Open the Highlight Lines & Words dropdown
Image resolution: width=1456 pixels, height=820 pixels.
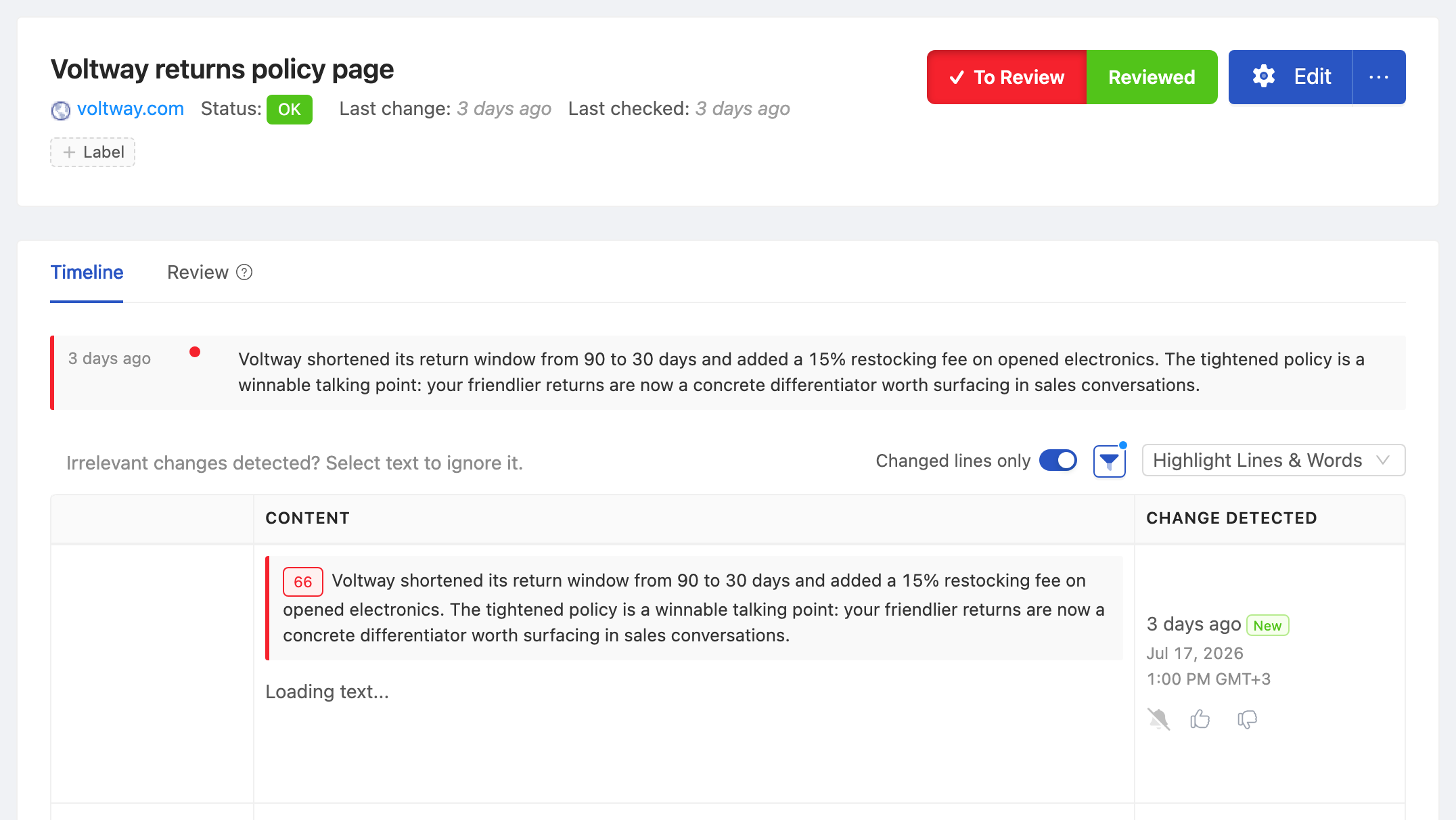click(1273, 461)
